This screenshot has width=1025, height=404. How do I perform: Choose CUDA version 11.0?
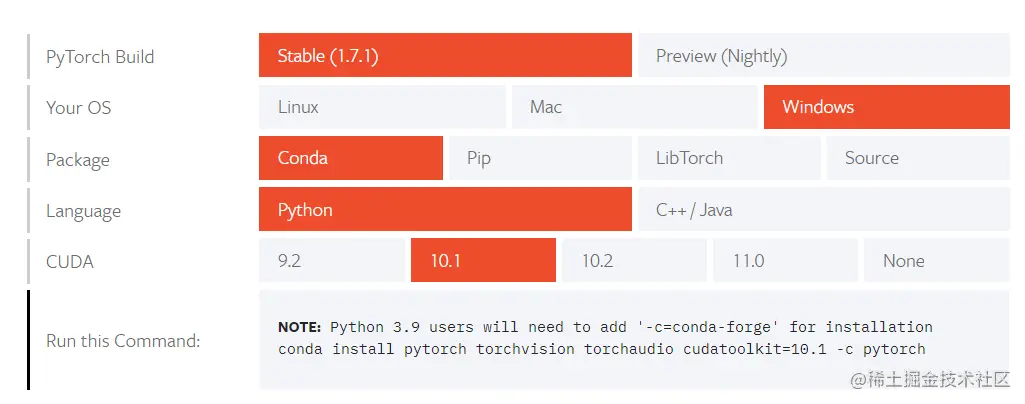[x=785, y=261]
